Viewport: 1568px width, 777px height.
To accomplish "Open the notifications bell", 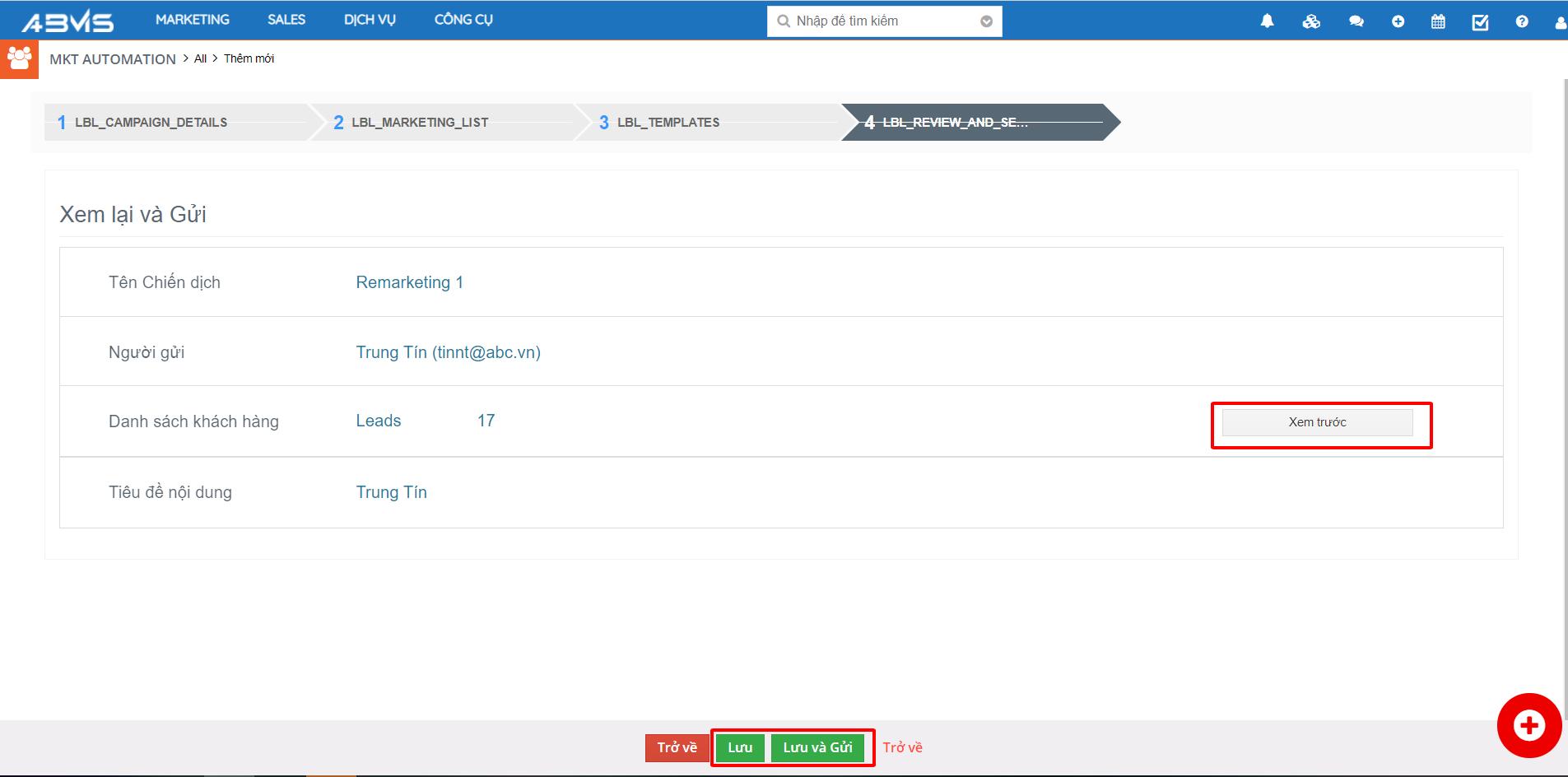I will point(1267,21).
